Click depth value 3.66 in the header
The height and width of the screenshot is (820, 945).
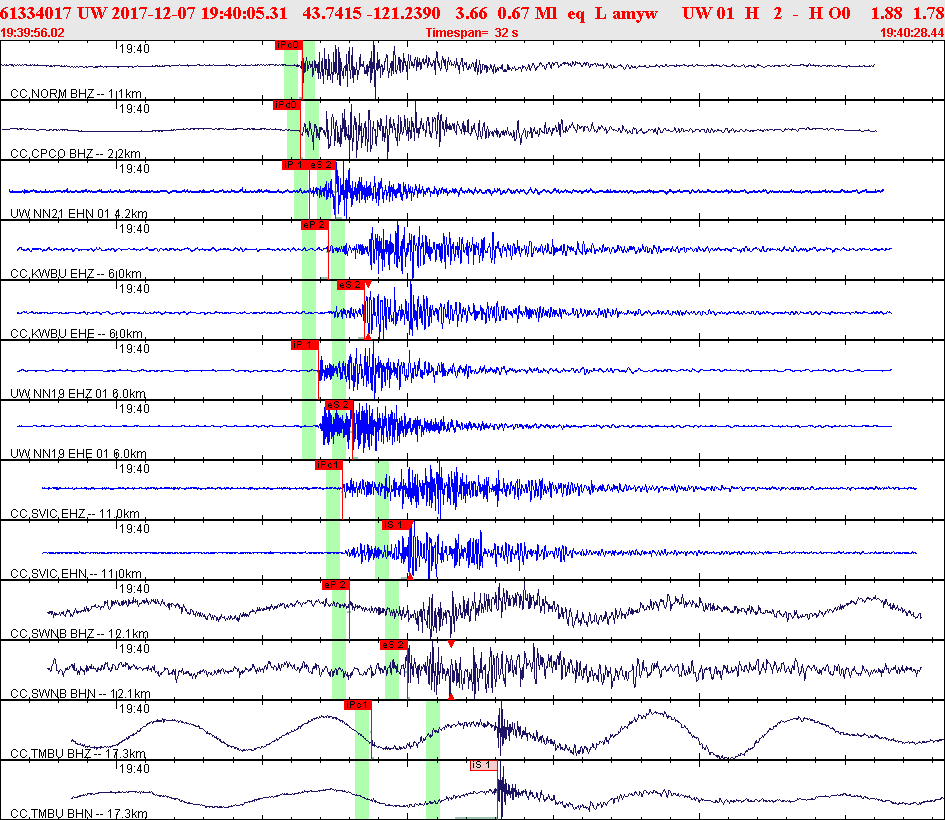point(471,13)
